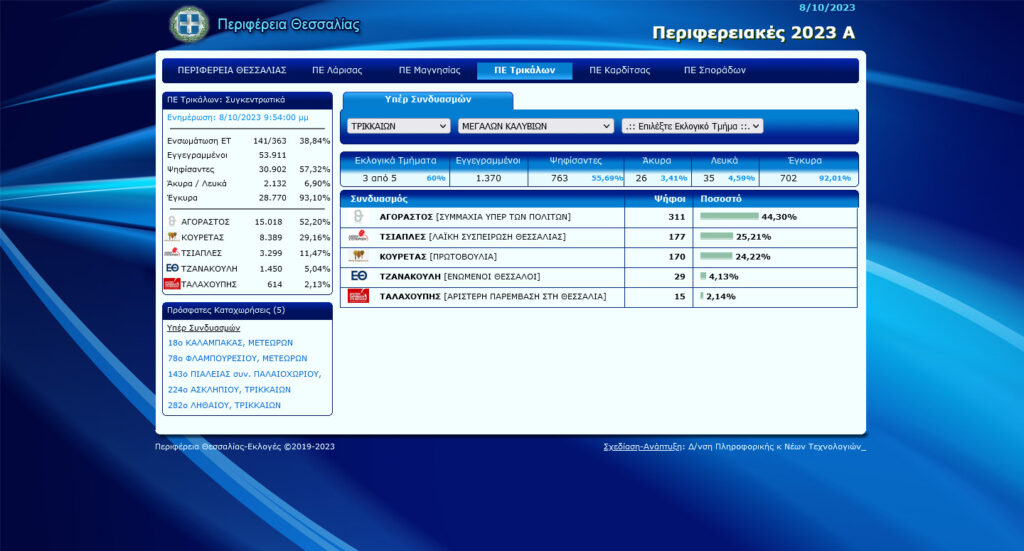Click ΤΑΛΑΧΟΥΠΗΣ 2,14% percentage bar
The height and width of the screenshot is (551, 1024).
701,296
